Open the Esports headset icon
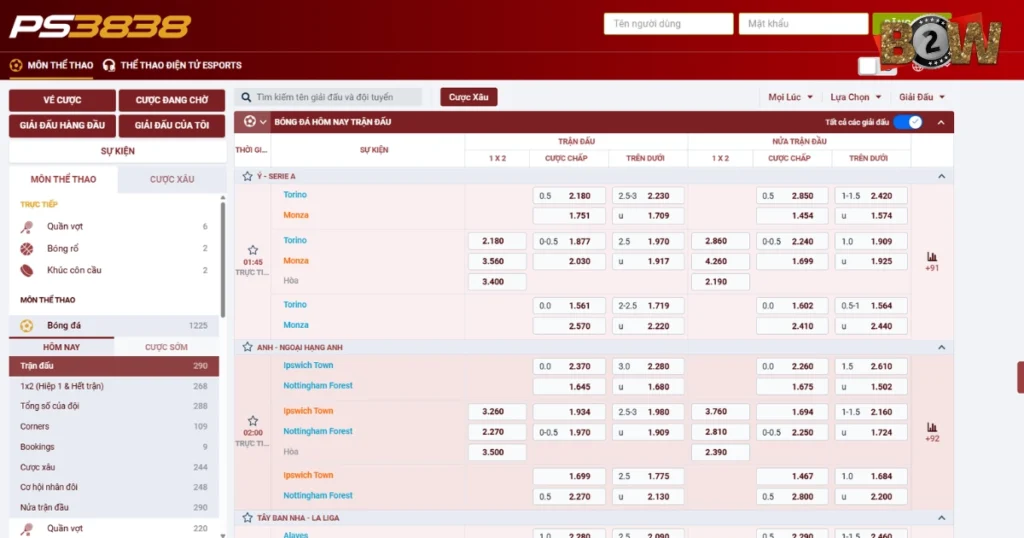The height and width of the screenshot is (538, 1024). click(x=109, y=65)
